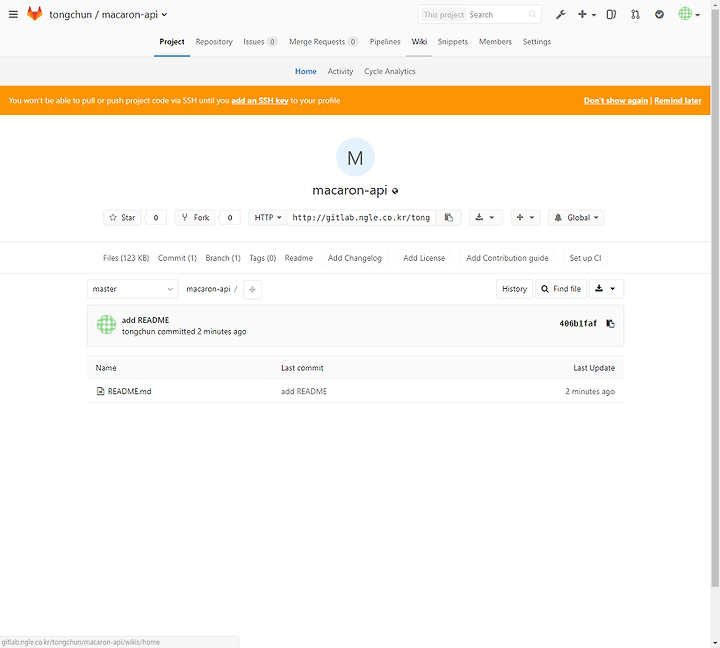Select the Activity sub-tab
The height and width of the screenshot is (648, 720).
[340, 71]
